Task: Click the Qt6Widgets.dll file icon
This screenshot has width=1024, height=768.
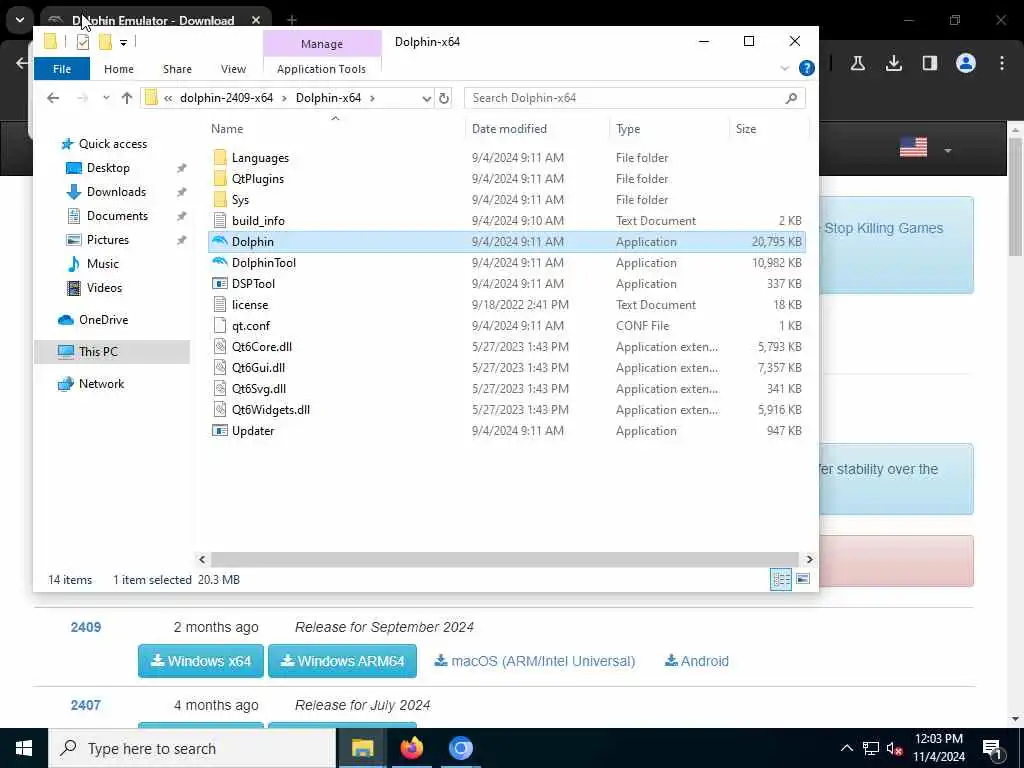Action: tap(220, 409)
